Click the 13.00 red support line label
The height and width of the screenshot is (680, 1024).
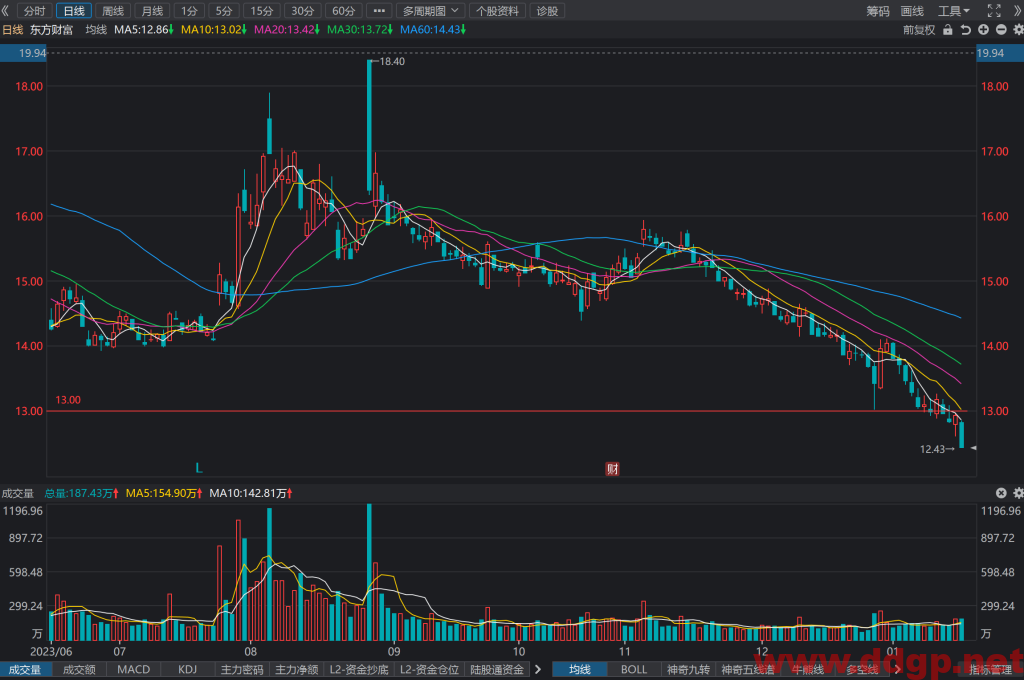(68, 400)
